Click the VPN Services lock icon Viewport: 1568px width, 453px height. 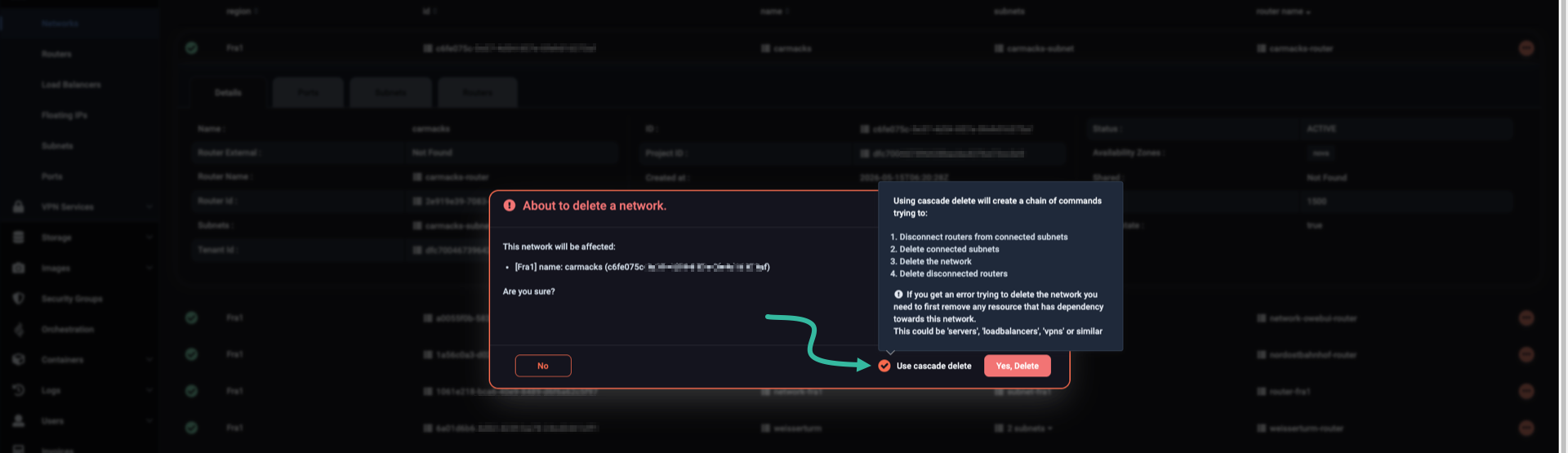[18, 207]
